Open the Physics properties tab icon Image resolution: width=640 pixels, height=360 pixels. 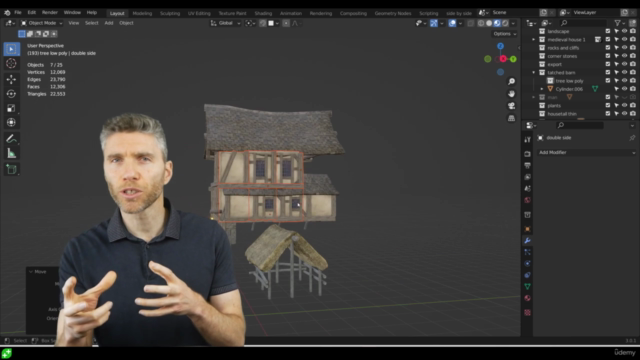point(527,263)
